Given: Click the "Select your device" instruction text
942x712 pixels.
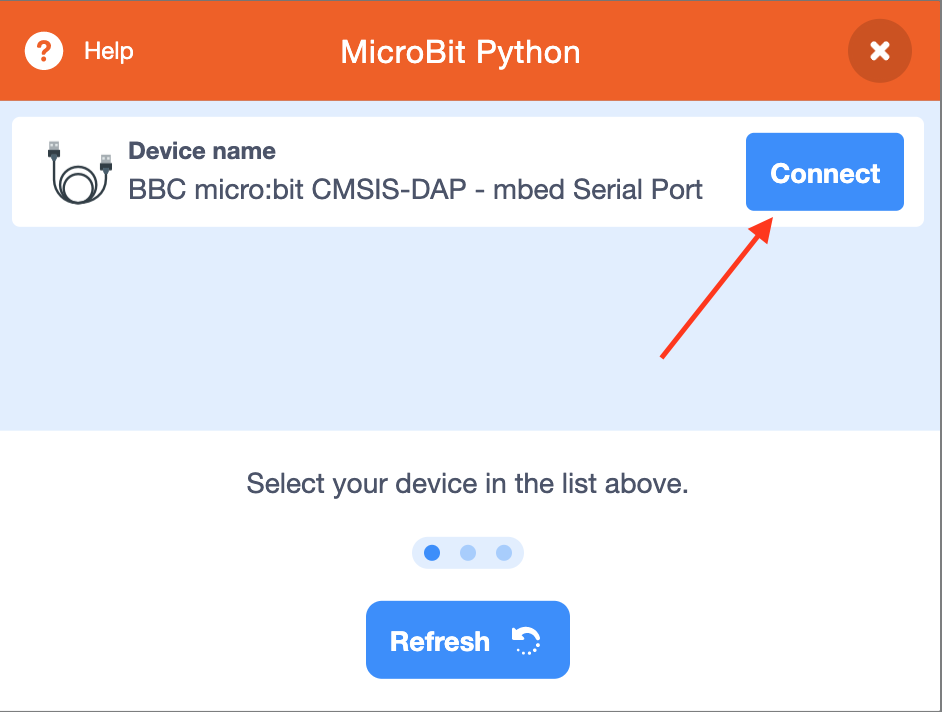Looking at the screenshot, I should [467, 484].
